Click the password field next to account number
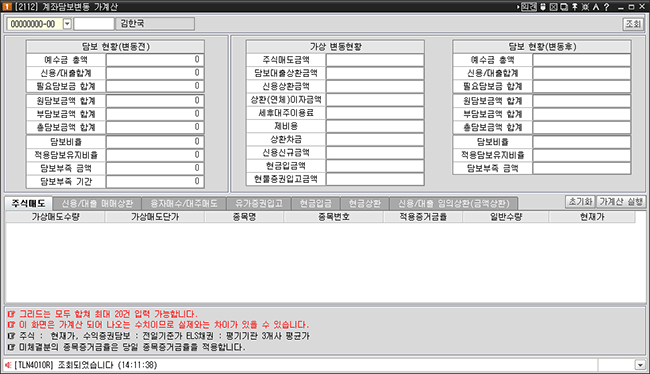 click(94, 24)
